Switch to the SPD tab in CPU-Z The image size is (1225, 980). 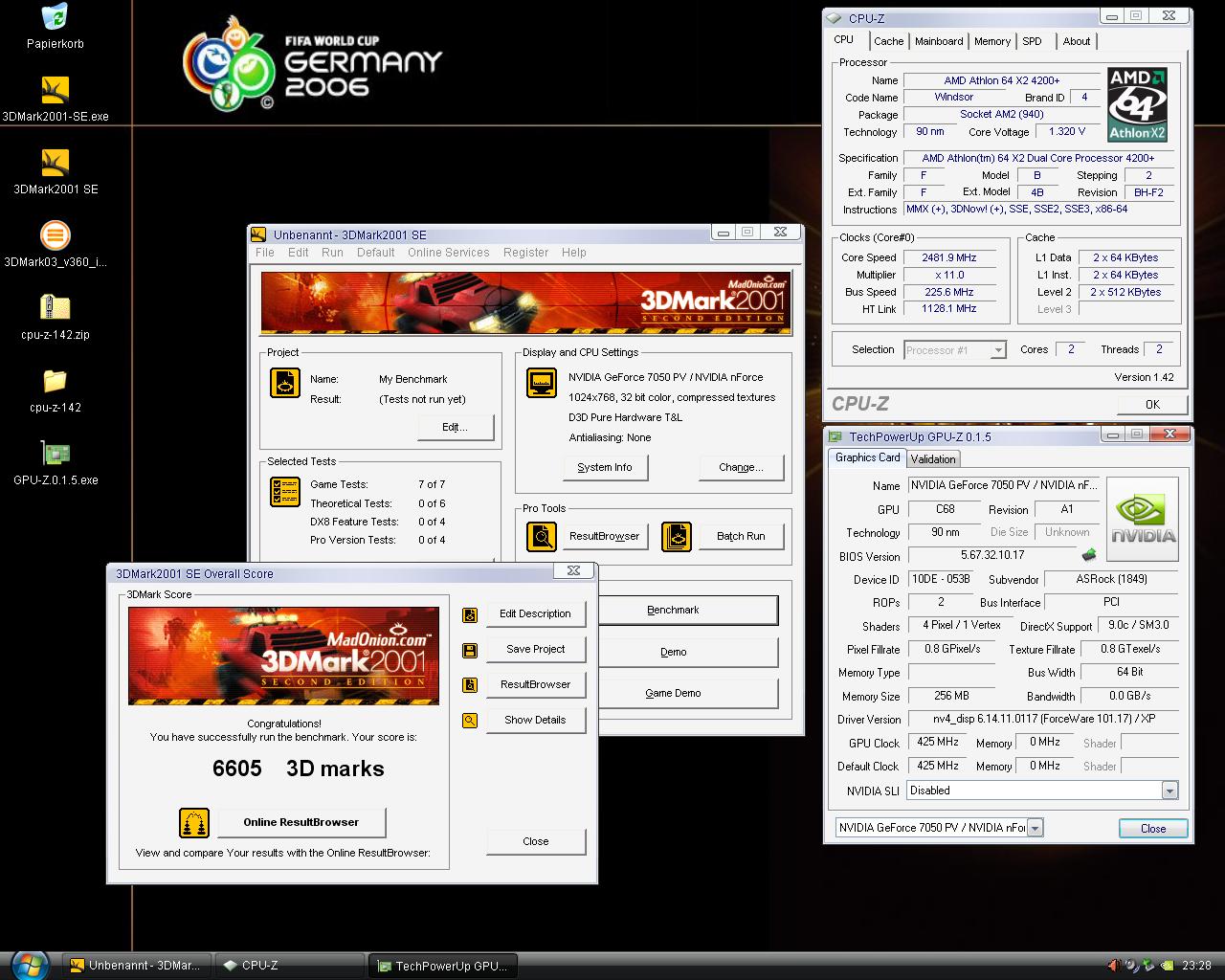(x=1032, y=41)
